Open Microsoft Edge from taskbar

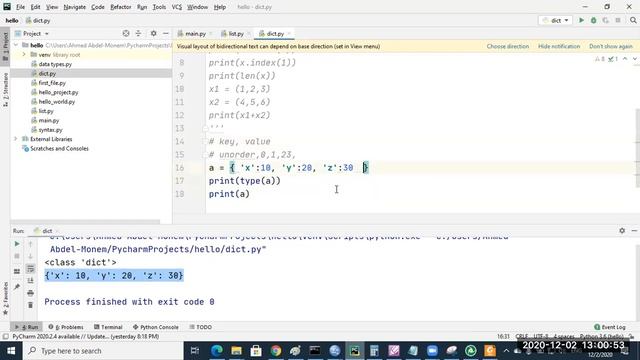(x=217, y=351)
